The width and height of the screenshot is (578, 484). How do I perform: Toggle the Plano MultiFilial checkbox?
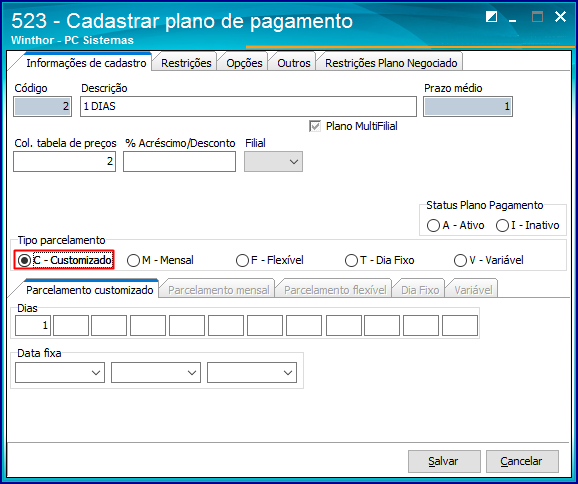[315, 126]
